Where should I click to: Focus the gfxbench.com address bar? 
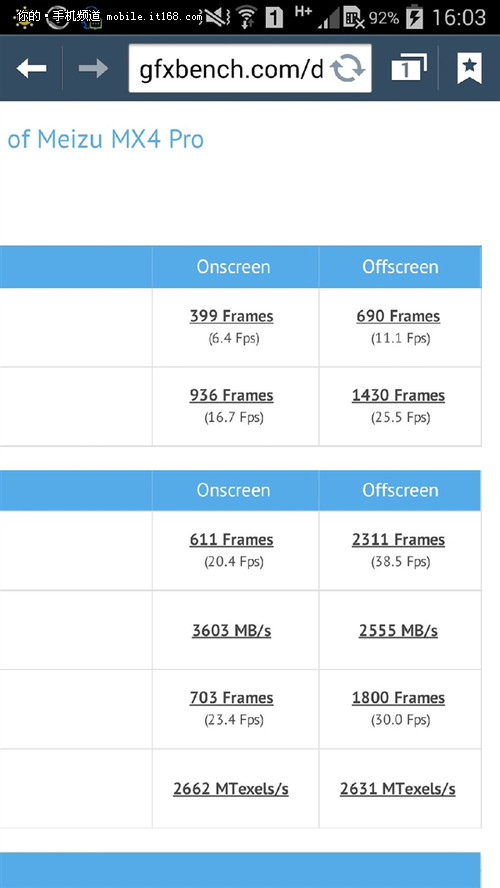[x=250, y=69]
